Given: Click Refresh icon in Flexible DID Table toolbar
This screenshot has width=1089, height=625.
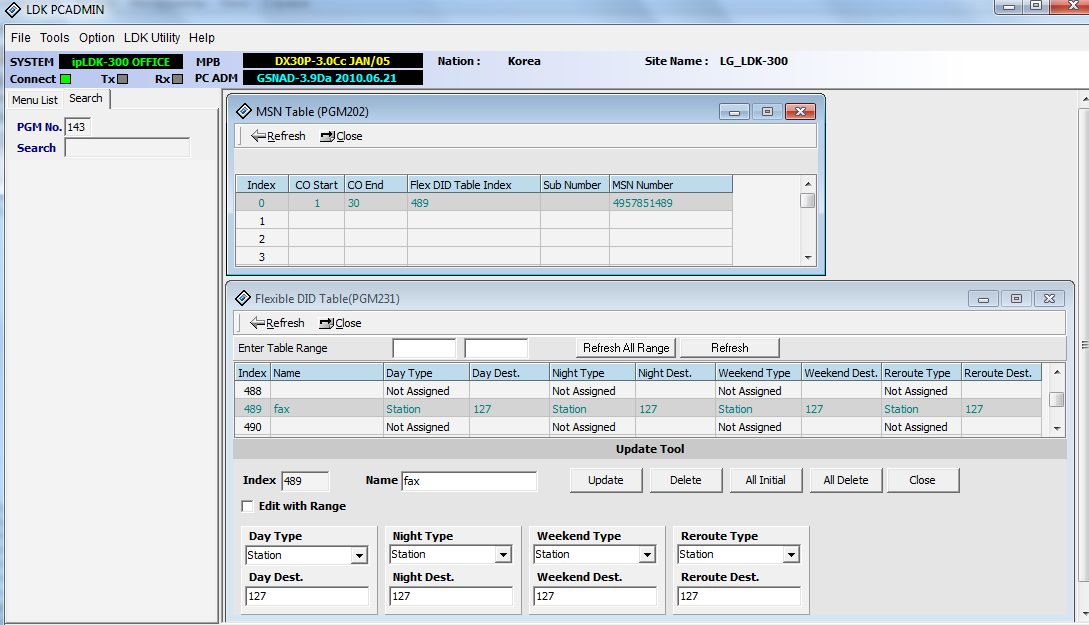Looking at the screenshot, I should 257,323.
